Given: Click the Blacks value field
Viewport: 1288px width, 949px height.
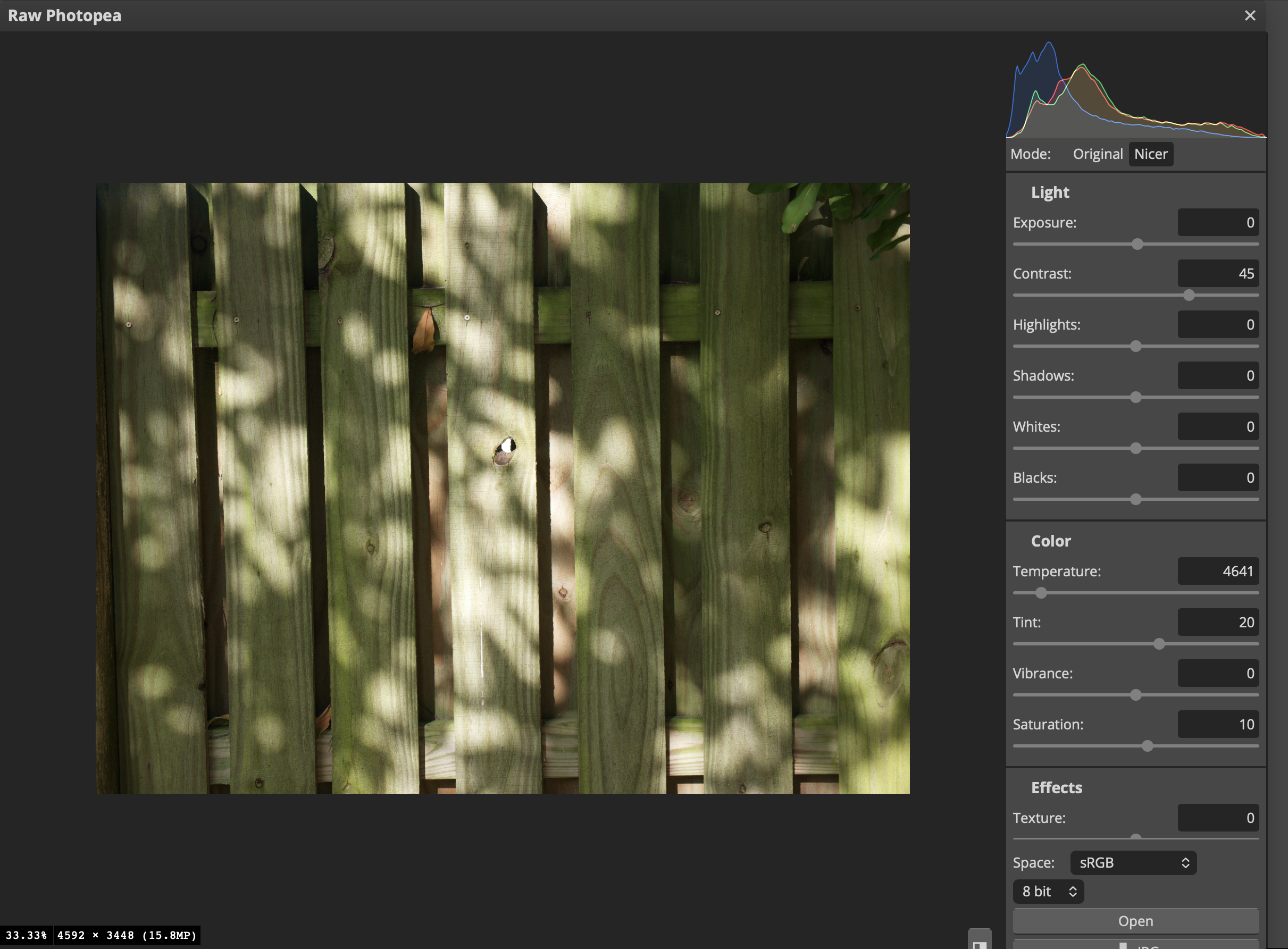Looking at the screenshot, I should pos(1217,477).
